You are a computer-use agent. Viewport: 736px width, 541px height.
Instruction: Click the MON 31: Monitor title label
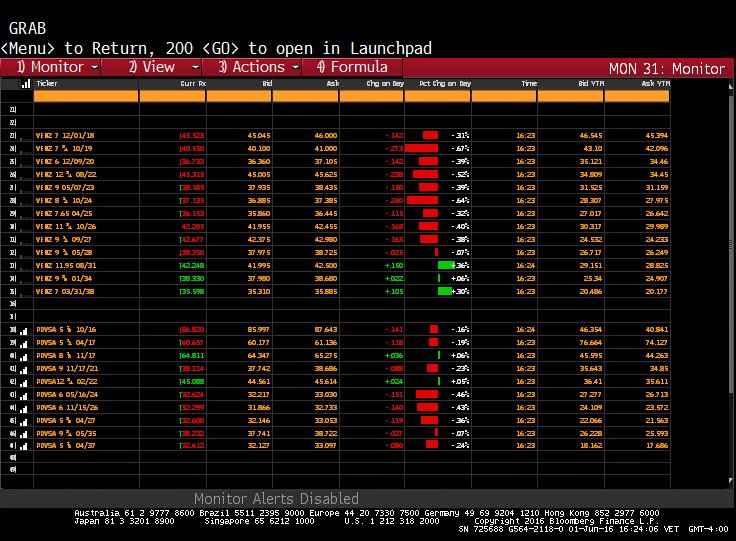pos(666,68)
